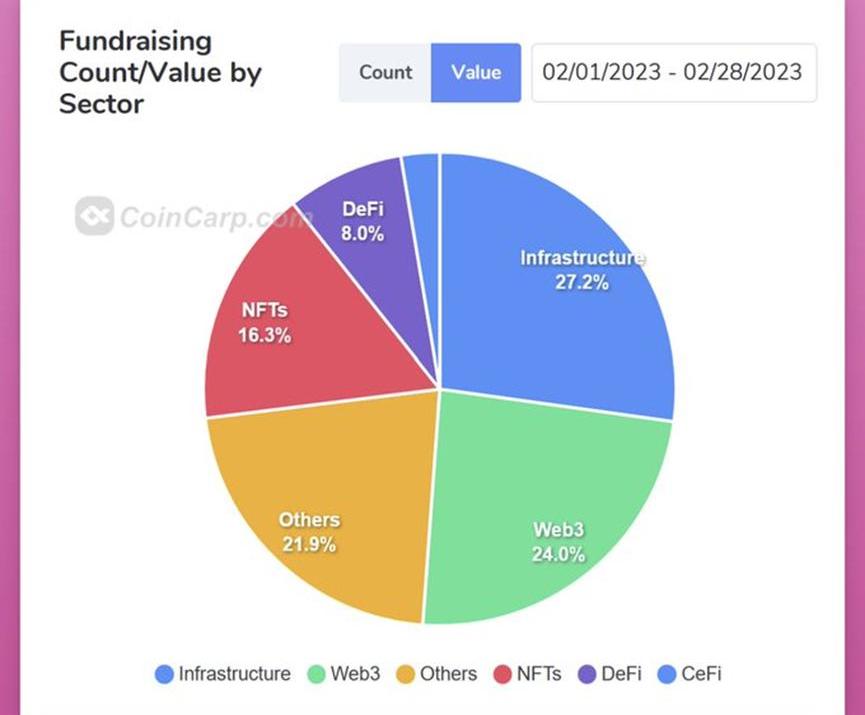Toggle CeFi legend color dot
The width and height of the screenshot is (865, 715).
668,674
